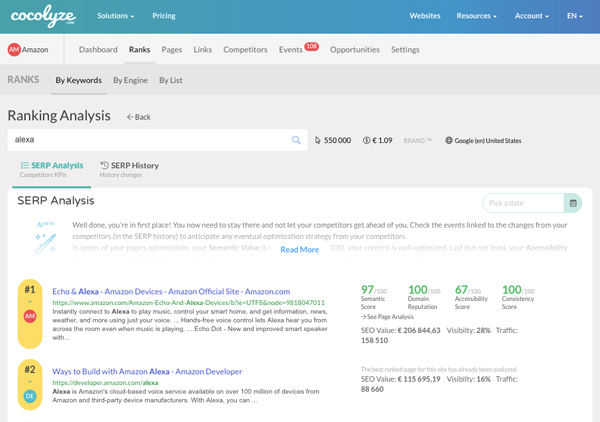Viewport: 600px width, 422px height.
Task: Select the Ranks tab
Action: tap(139, 50)
